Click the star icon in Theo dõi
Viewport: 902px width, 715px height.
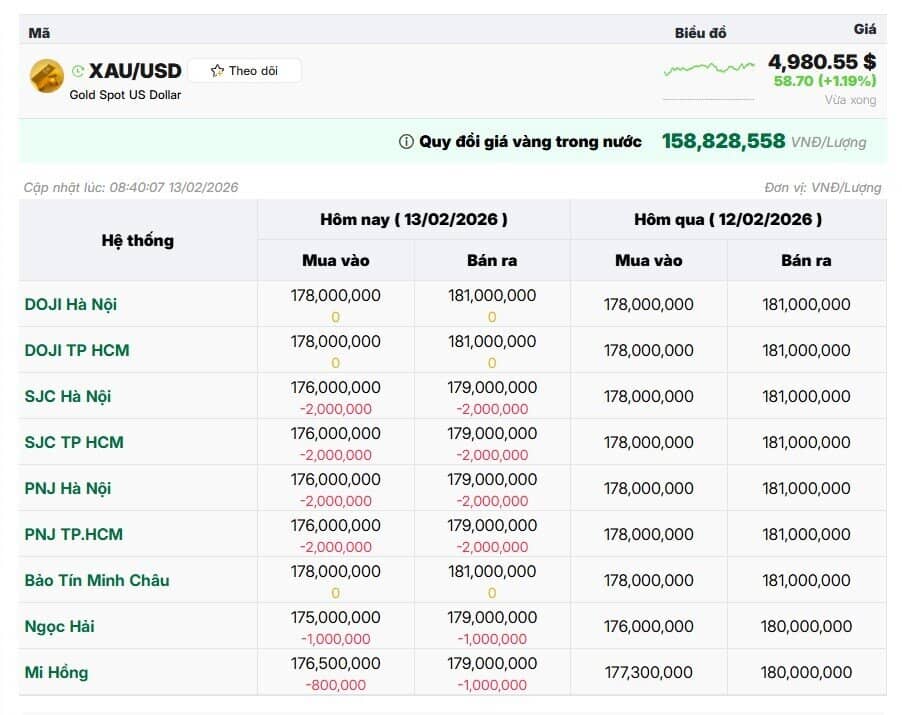pyautogui.click(x=217, y=71)
